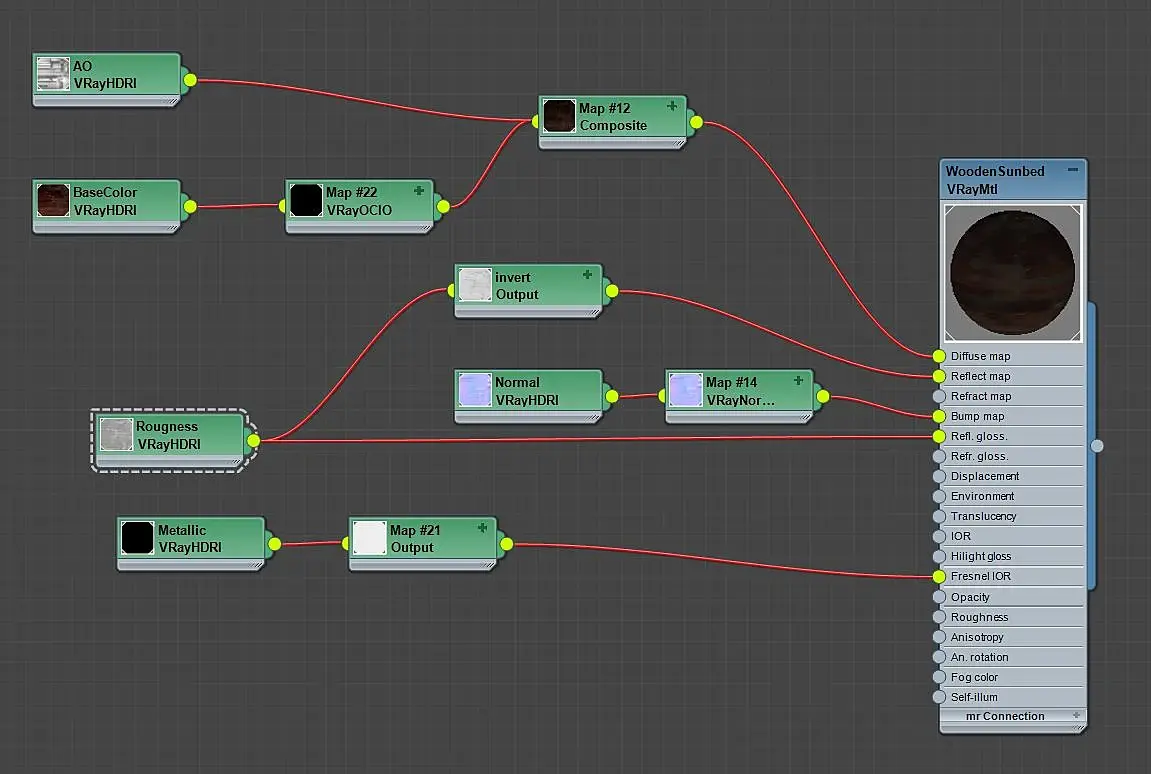Viewport: 1151px width, 774px height.
Task: Click the Map #12 Composite output socket
Action: click(696, 122)
